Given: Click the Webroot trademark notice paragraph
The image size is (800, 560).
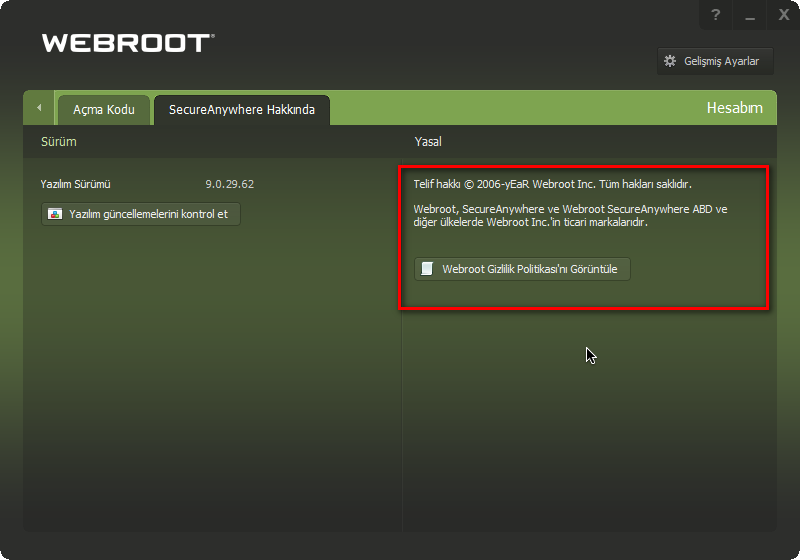Looking at the screenshot, I should pos(570,216).
